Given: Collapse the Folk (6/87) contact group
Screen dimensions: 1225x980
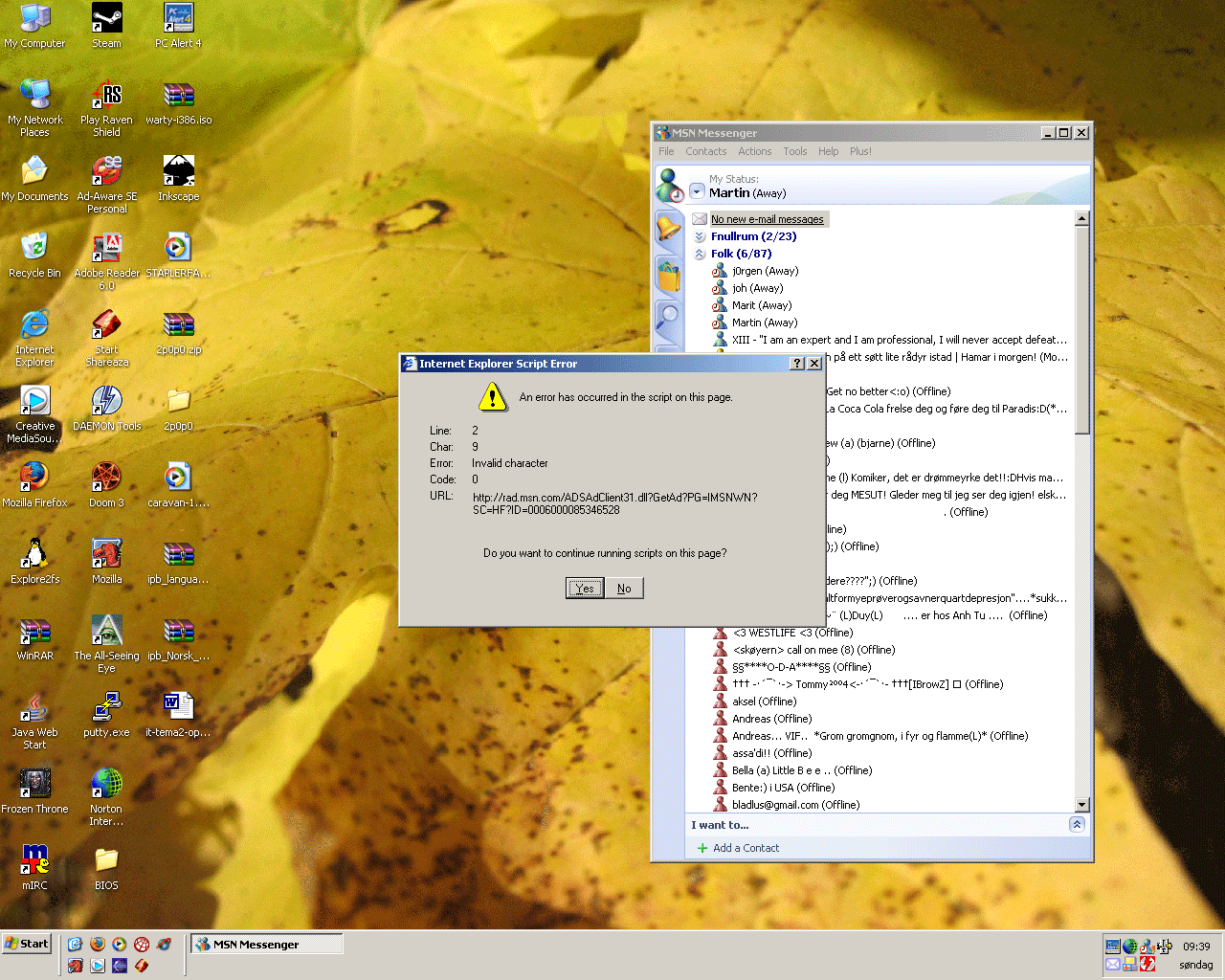Looking at the screenshot, I should coord(700,254).
